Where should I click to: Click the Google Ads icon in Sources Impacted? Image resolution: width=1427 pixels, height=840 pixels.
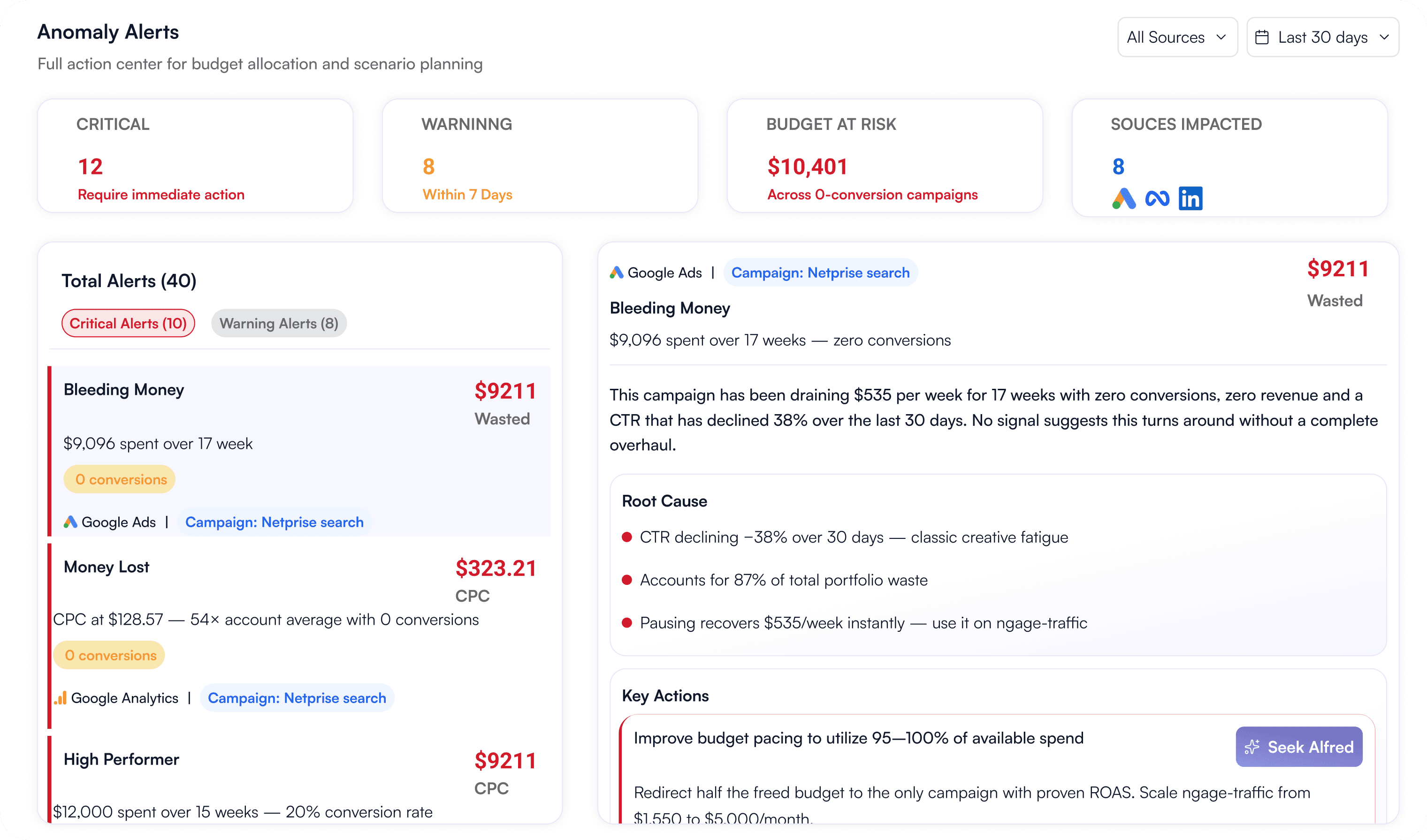[x=1124, y=199]
